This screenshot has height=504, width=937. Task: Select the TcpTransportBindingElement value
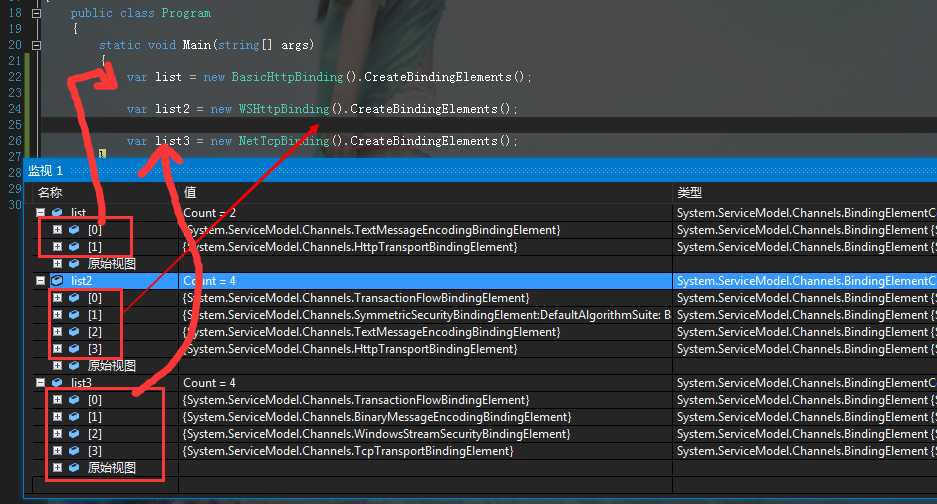tap(348, 451)
